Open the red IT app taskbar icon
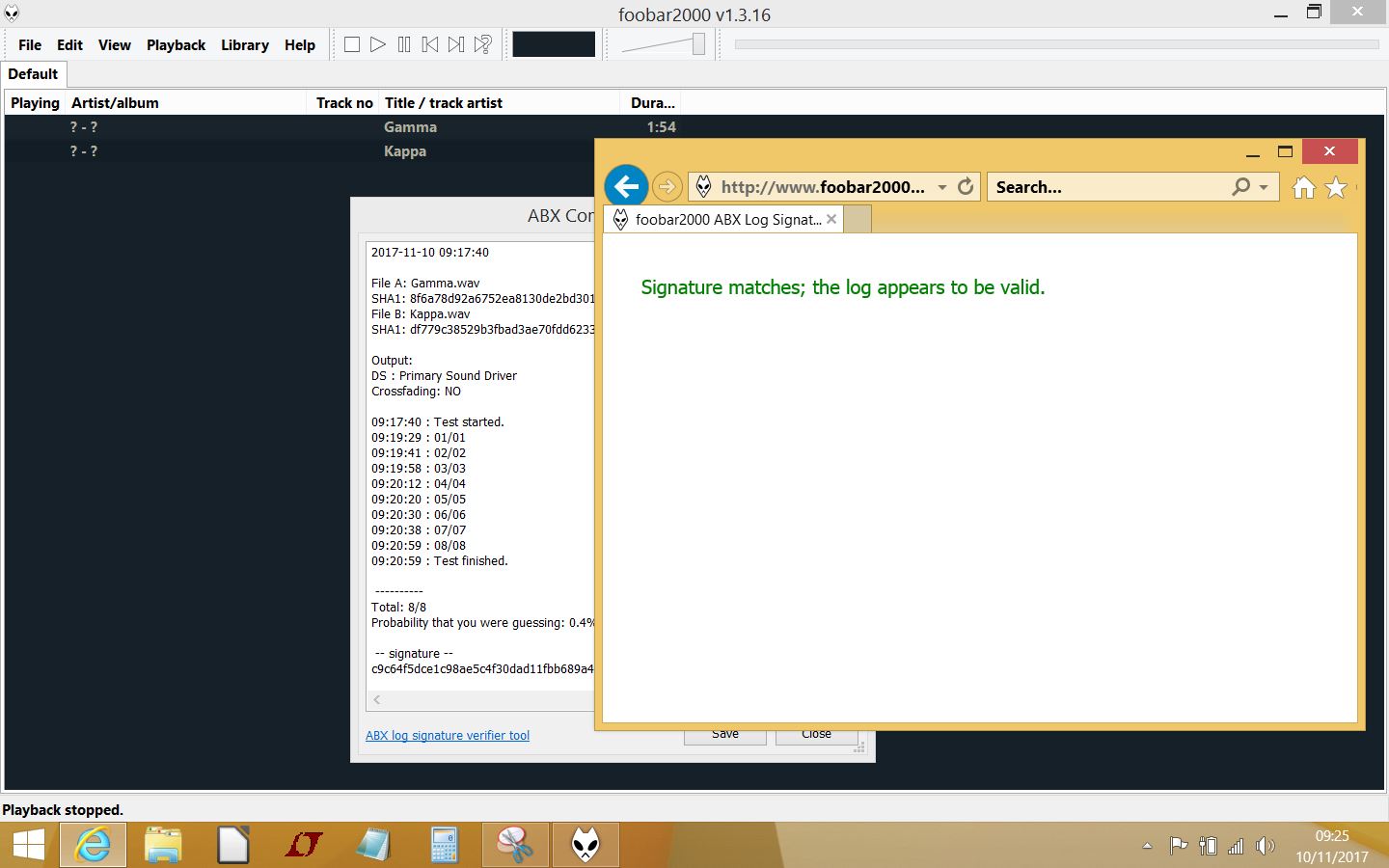This screenshot has height=868, width=1389. pos(303,846)
